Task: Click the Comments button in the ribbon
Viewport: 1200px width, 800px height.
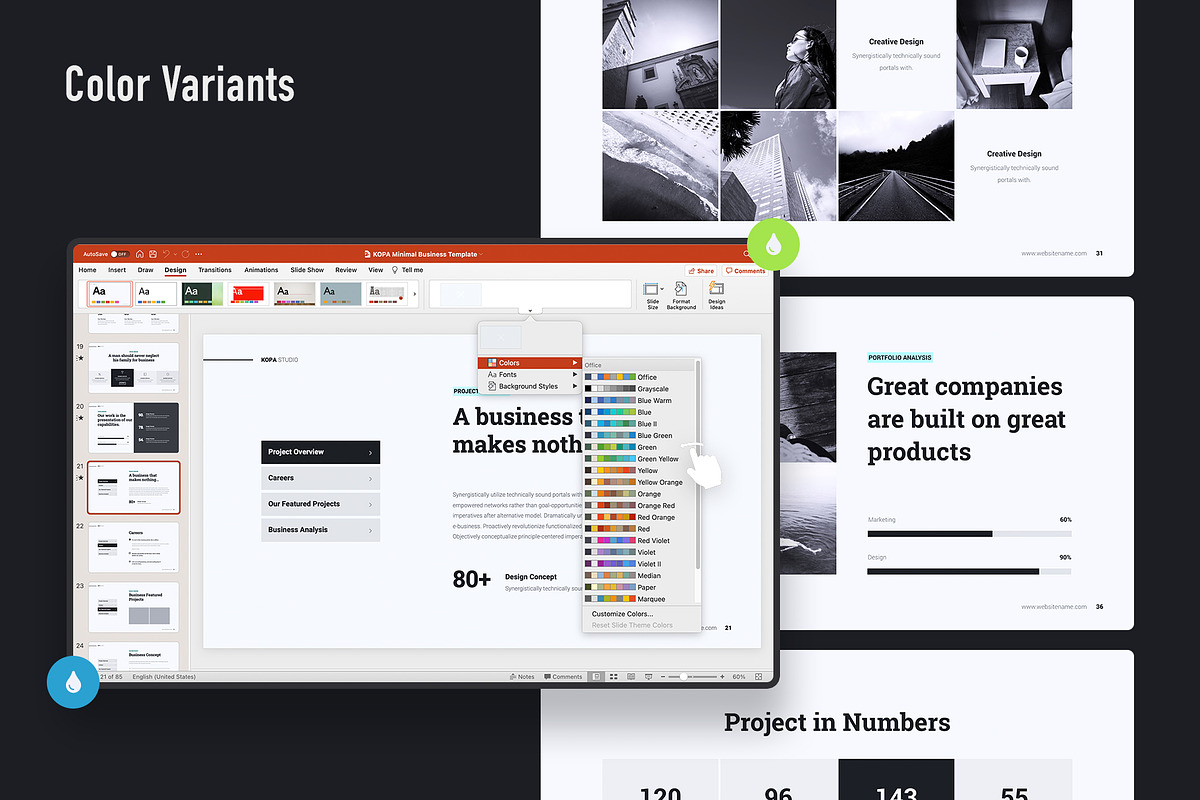Action: coord(745,270)
